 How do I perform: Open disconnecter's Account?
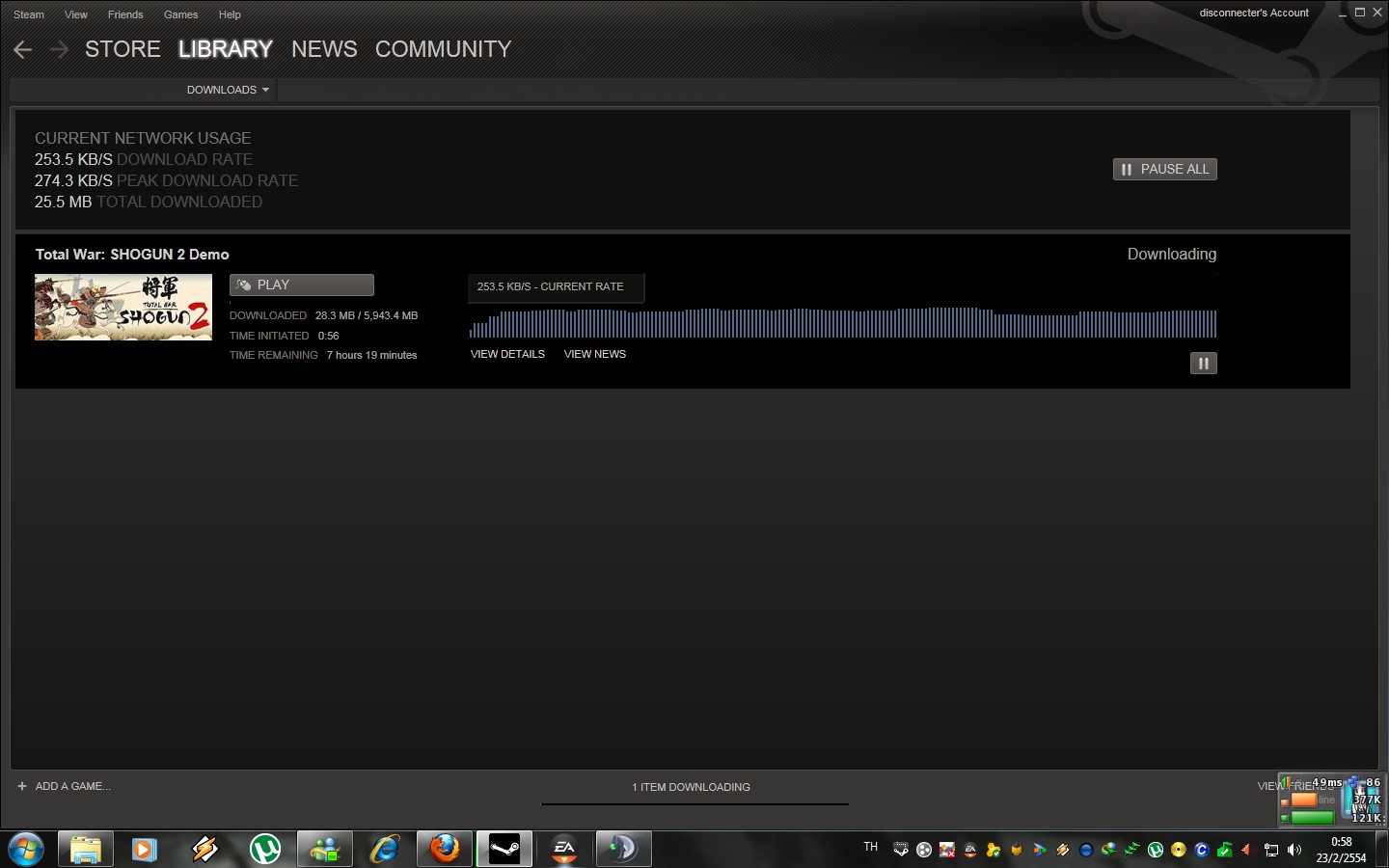(1254, 13)
